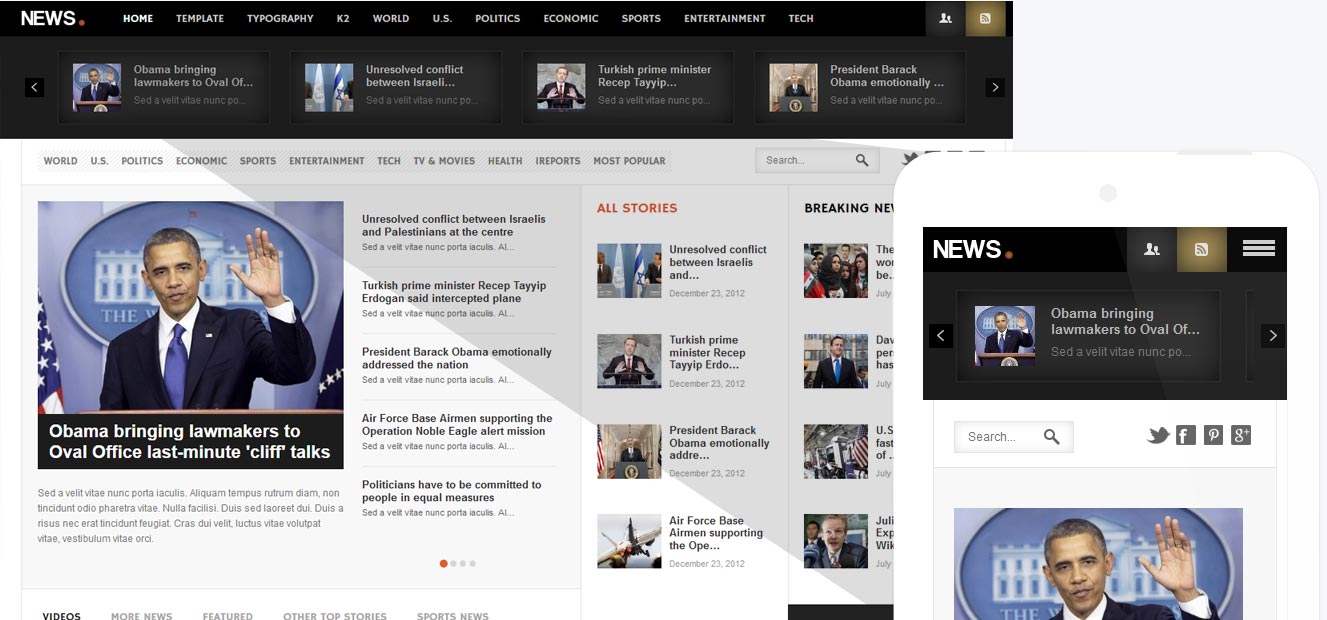Select the second slideshow pagination dot
Screen dimensions: 1327x620
(x=453, y=563)
